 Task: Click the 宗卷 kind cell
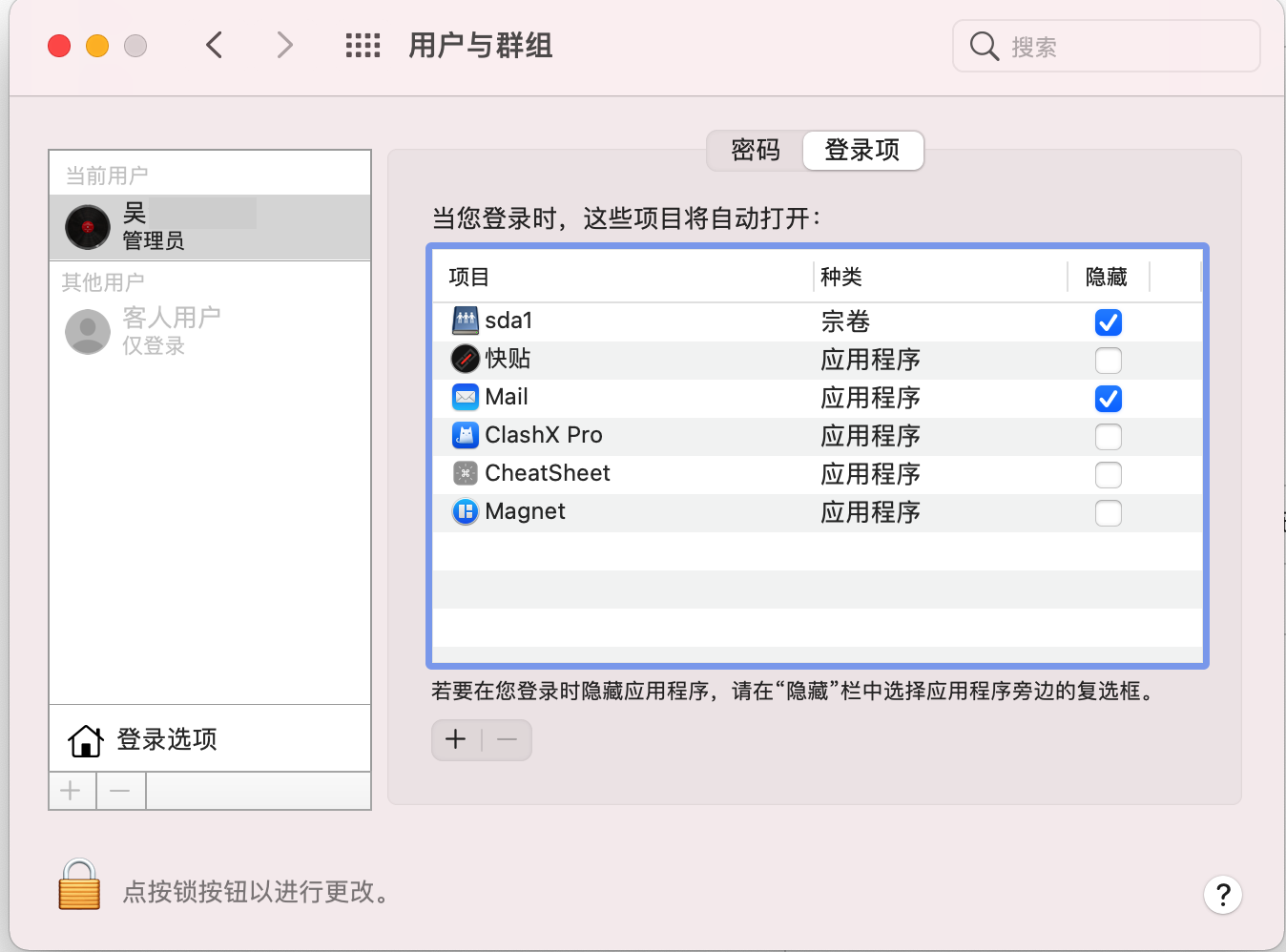(845, 322)
